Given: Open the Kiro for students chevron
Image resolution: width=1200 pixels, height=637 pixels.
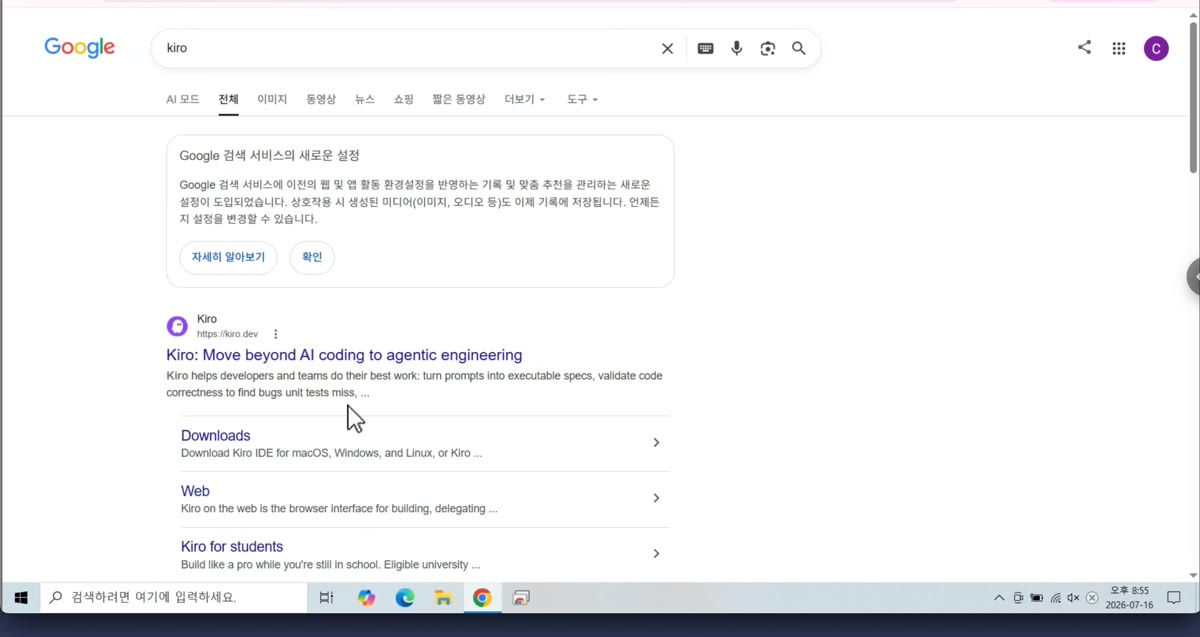Looking at the screenshot, I should pos(656,554).
